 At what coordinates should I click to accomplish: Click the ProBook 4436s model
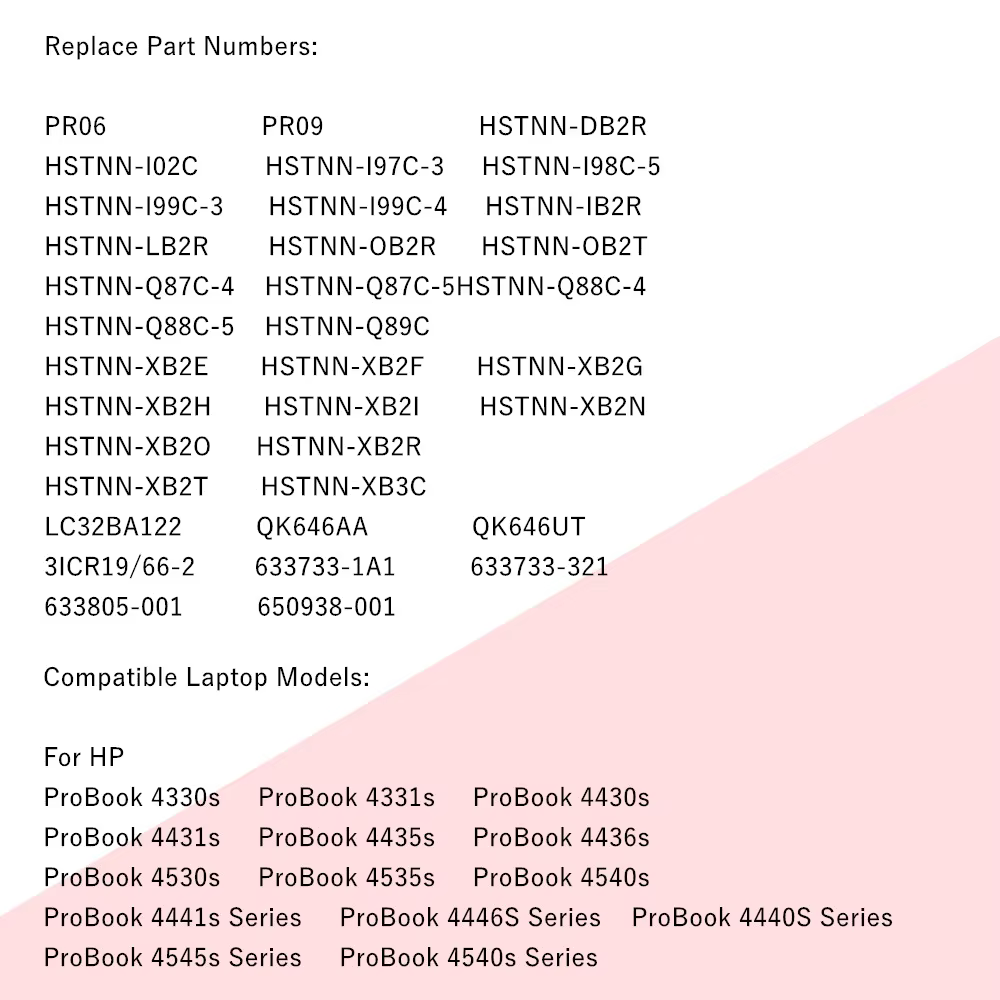pyautogui.click(x=561, y=837)
